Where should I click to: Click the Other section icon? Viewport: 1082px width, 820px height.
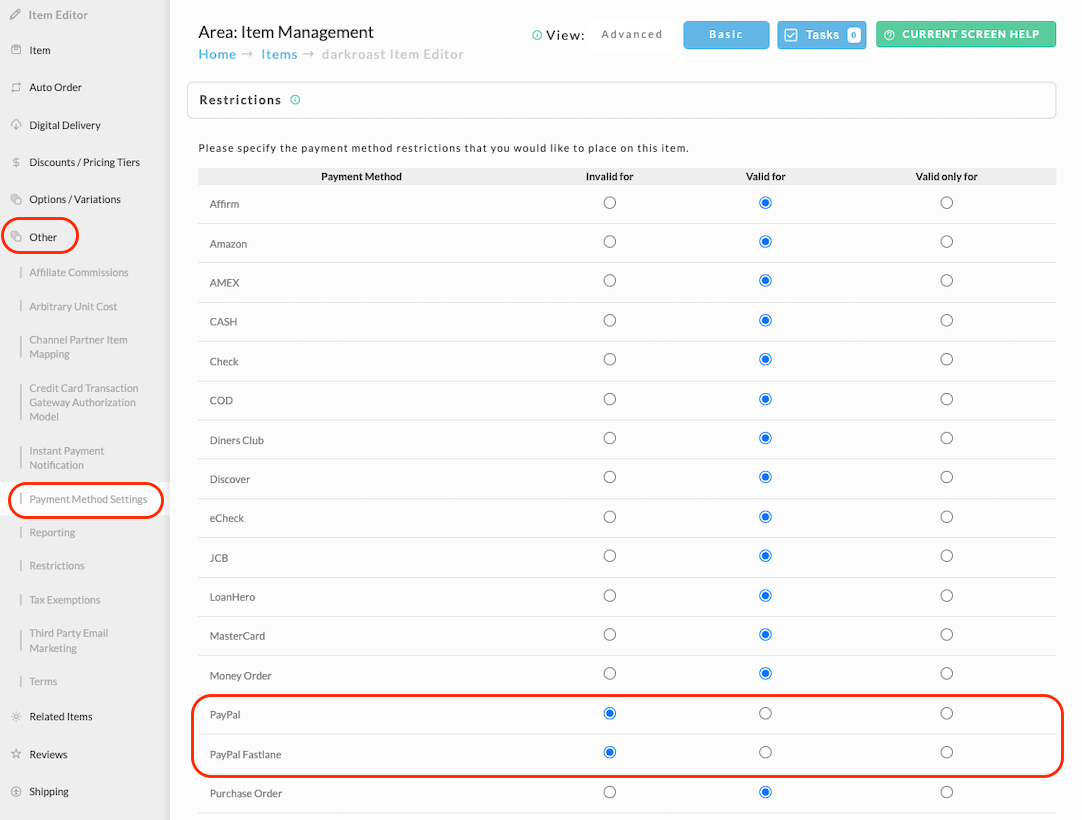tap(16, 237)
